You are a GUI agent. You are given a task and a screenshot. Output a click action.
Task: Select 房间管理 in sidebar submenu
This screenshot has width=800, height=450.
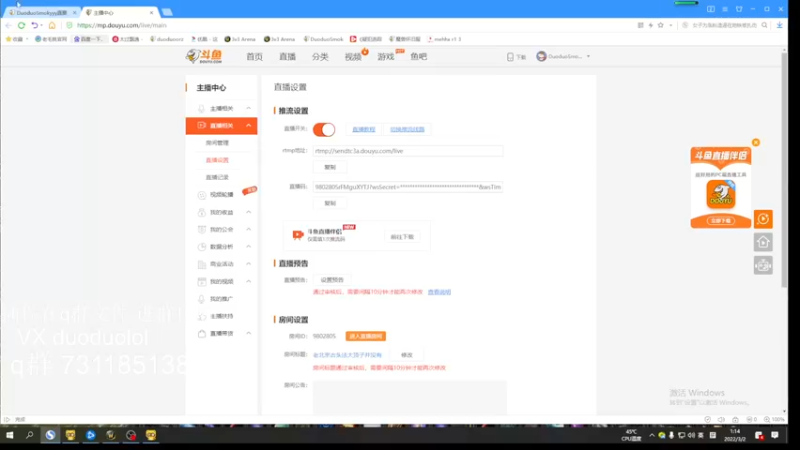(x=217, y=143)
